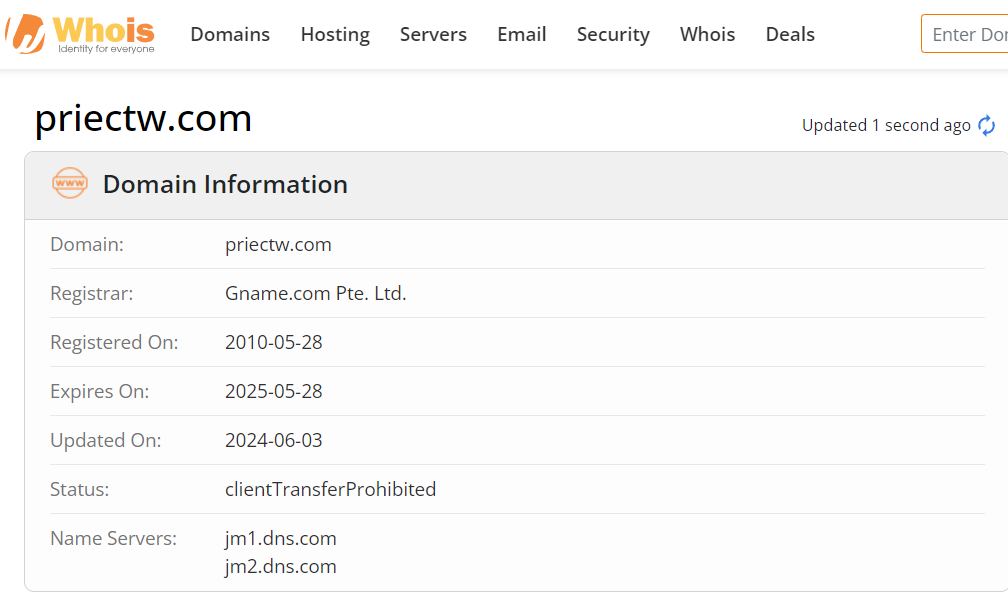Open the Security menu

coord(613,34)
